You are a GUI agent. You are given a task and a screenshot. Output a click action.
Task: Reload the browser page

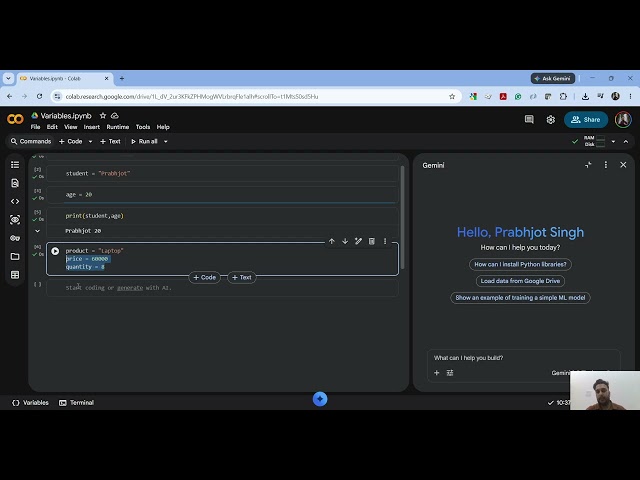click(x=39, y=97)
